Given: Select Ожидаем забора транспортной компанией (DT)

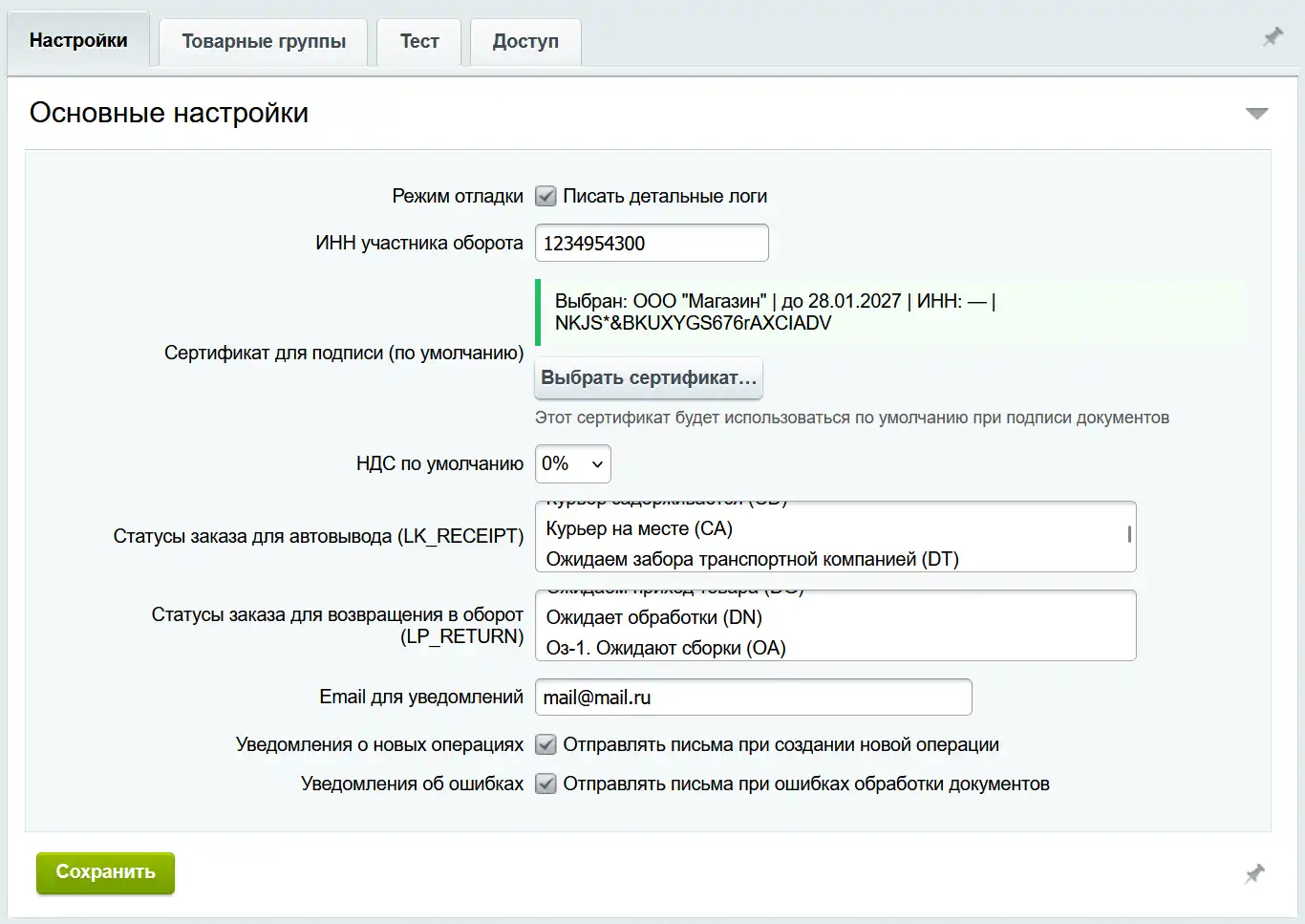Looking at the screenshot, I should 751,559.
